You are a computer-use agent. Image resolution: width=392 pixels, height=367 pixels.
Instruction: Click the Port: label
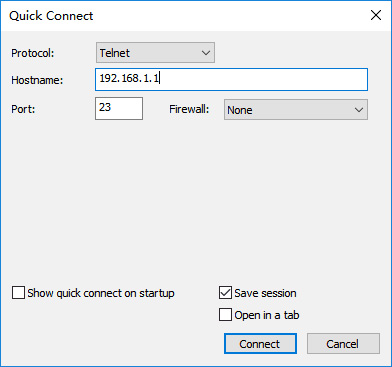23,109
